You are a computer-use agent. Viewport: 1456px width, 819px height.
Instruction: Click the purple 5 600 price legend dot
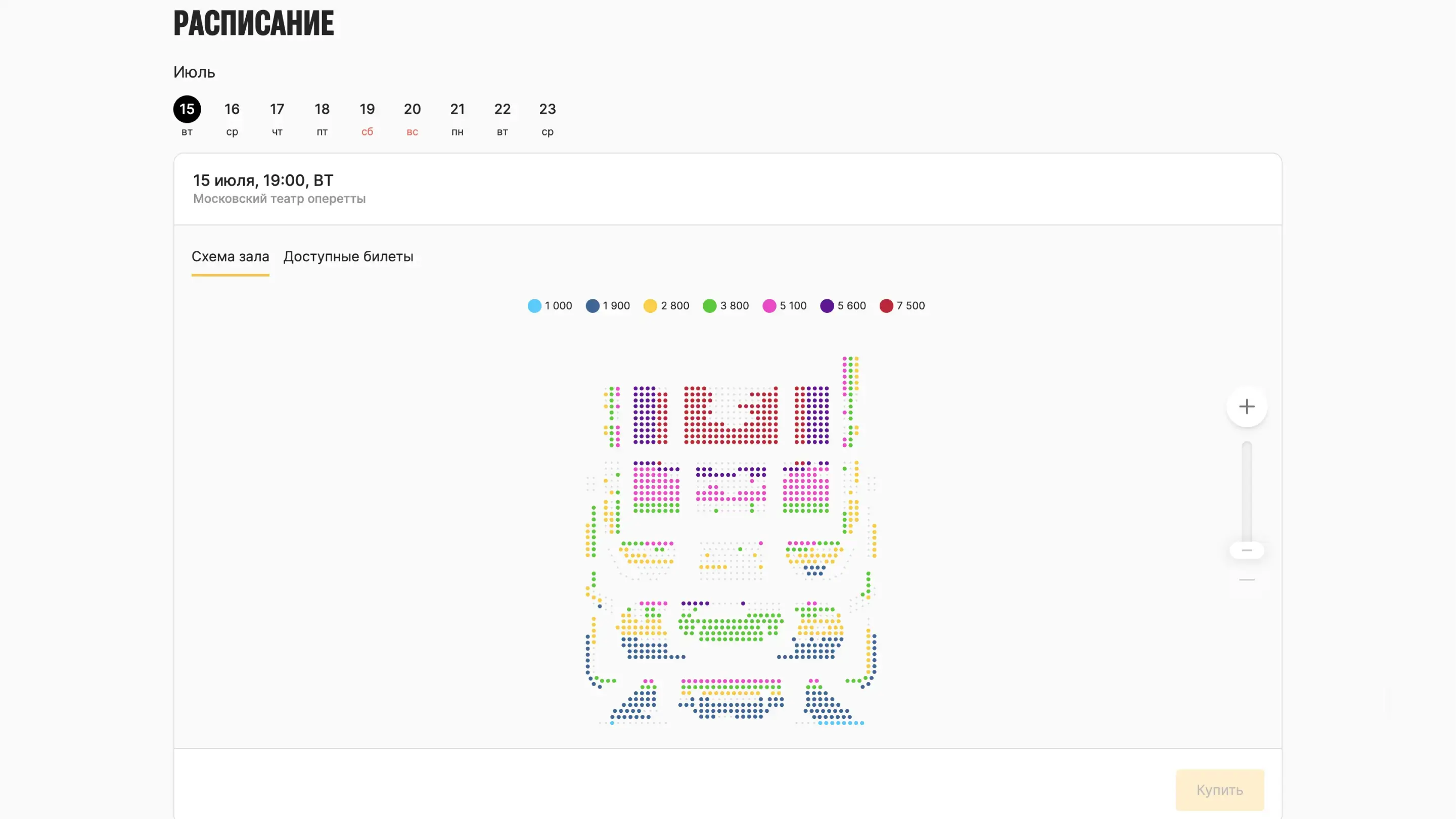pyautogui.click(x=827, y=306)
